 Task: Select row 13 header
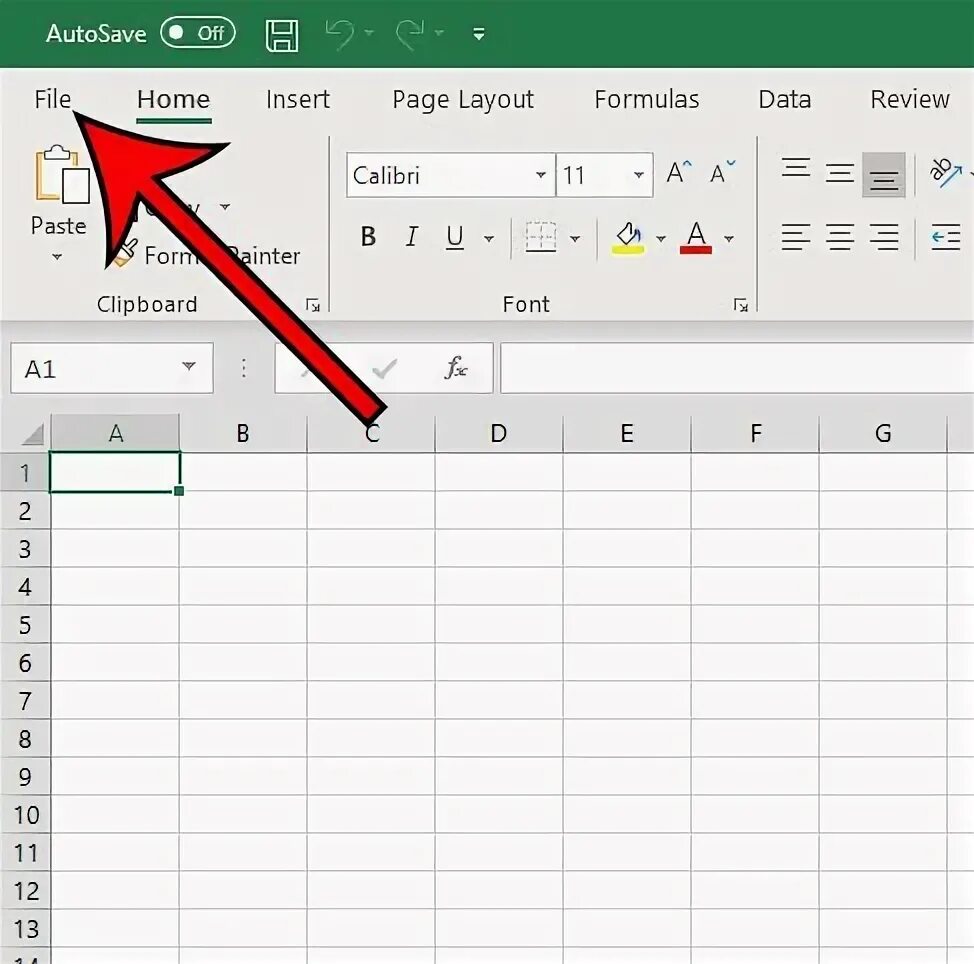[x=25, y=929]
